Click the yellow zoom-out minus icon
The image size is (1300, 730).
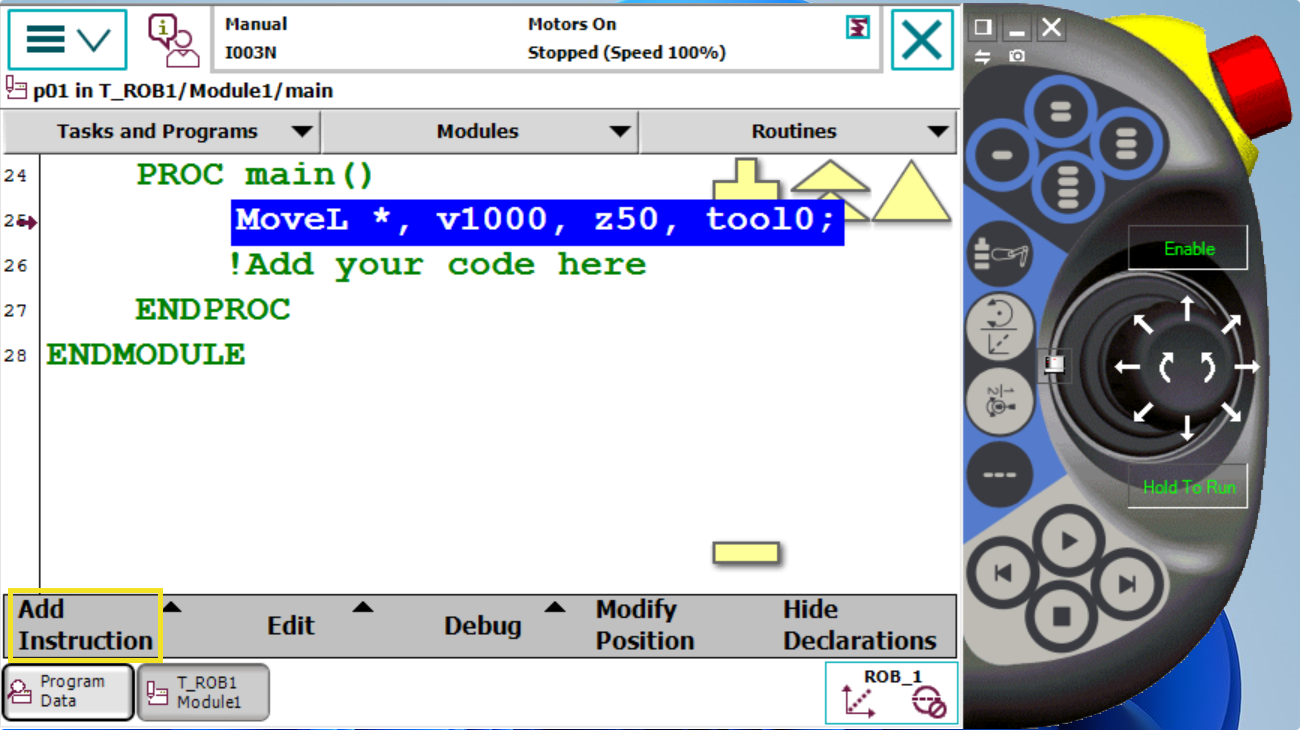(745, 552)
